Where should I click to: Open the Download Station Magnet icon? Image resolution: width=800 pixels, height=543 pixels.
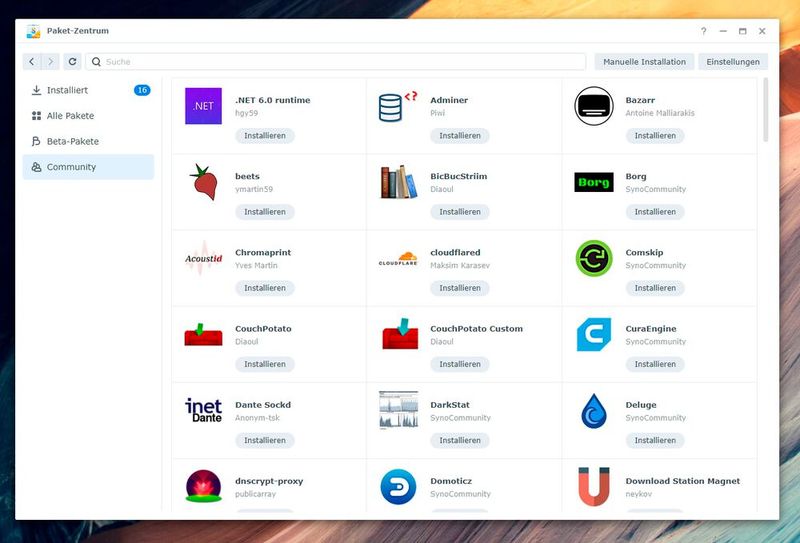tap(594, 486)
